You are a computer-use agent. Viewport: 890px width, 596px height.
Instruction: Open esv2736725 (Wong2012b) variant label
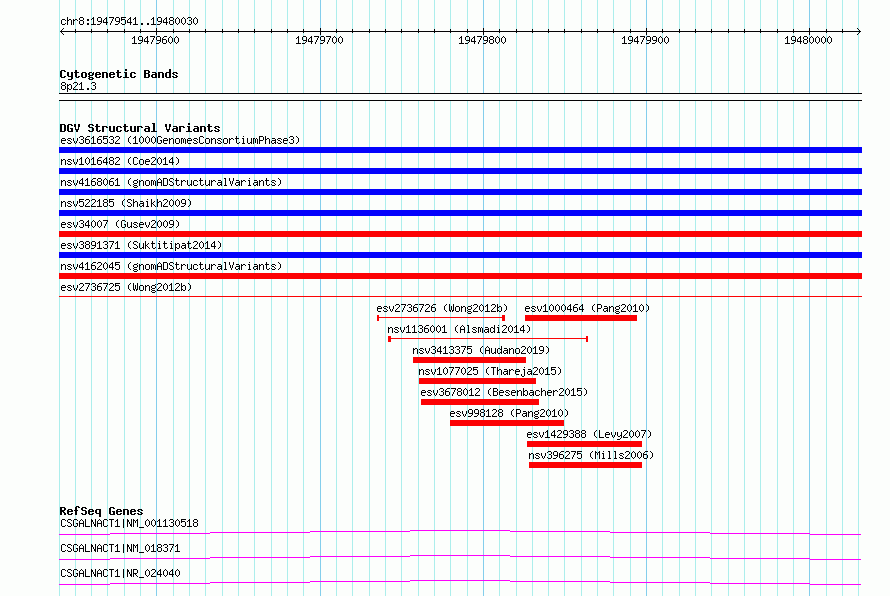point(126,287)
